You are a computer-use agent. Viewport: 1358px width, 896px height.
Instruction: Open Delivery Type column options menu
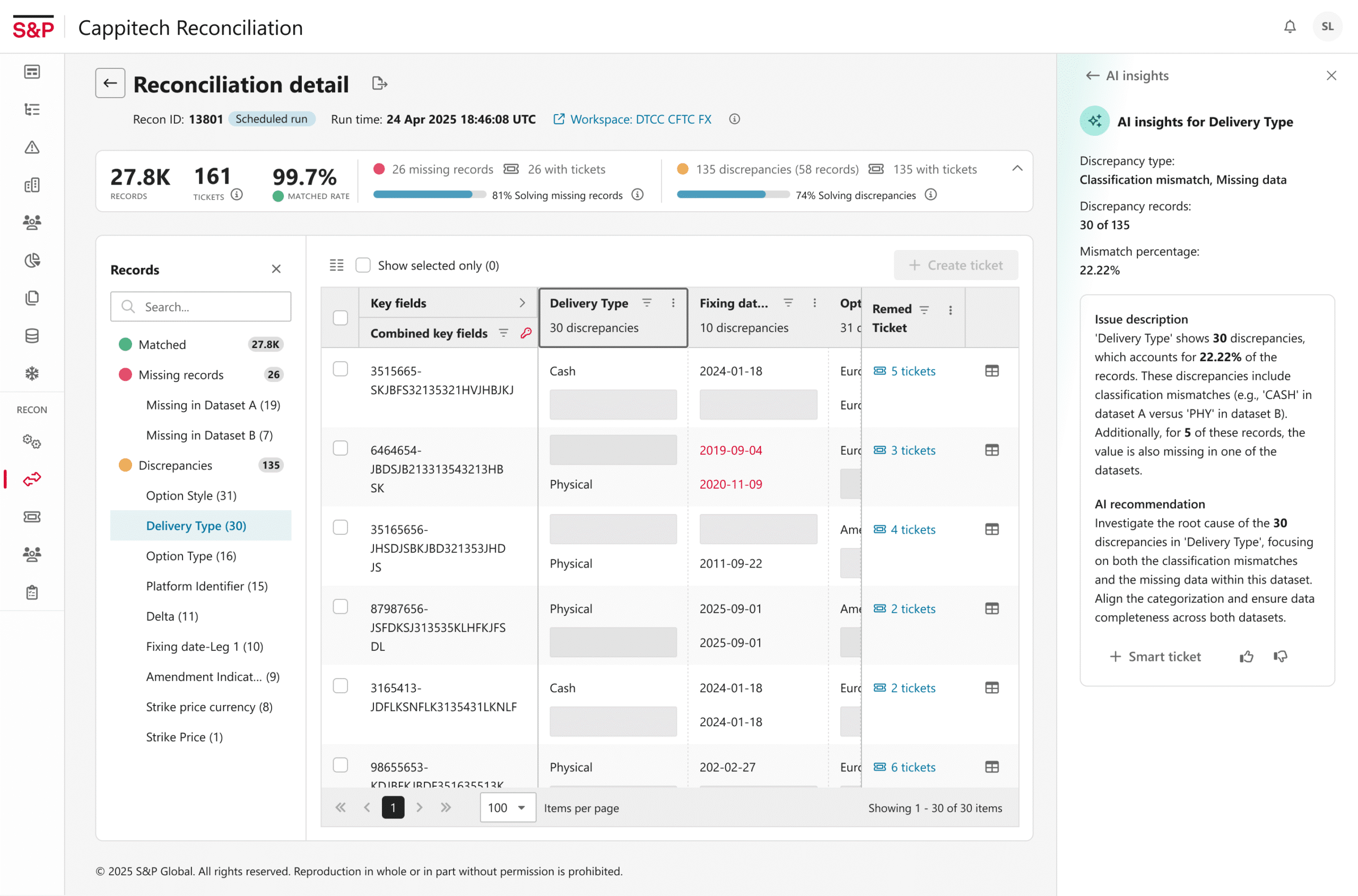pos(673,303)
